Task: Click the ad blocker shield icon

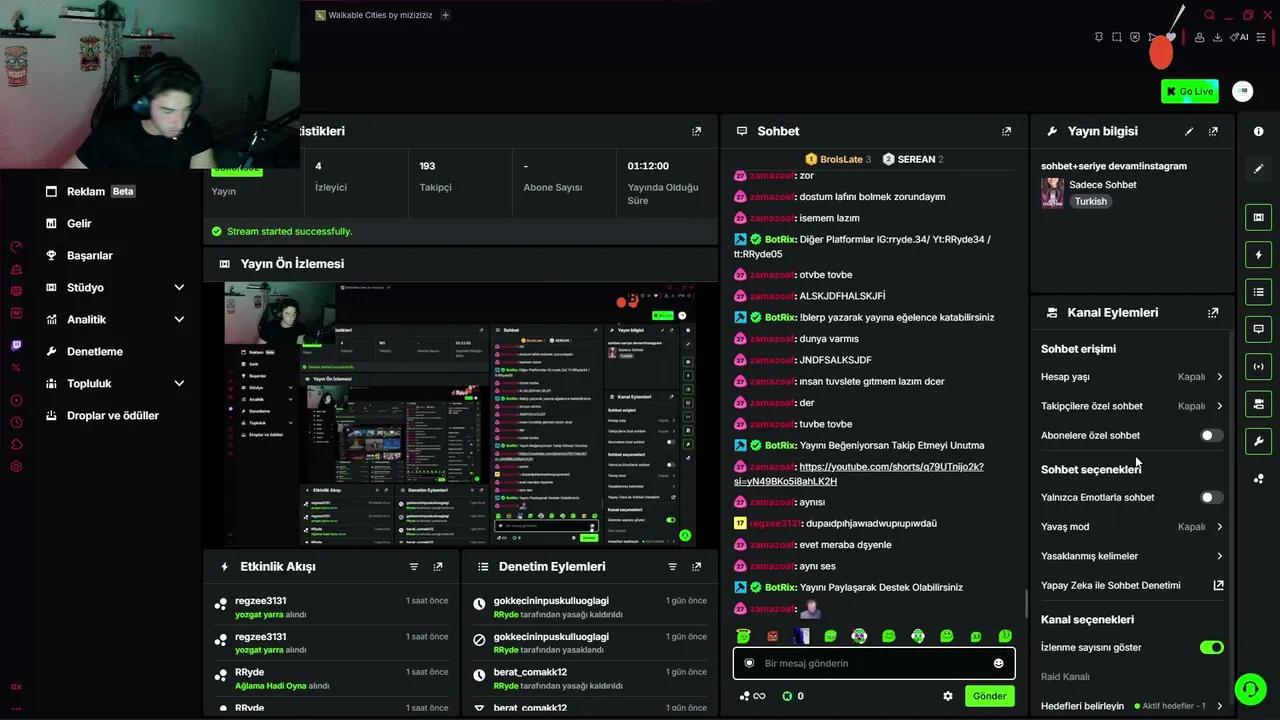Action: [x=1135, y=37]
